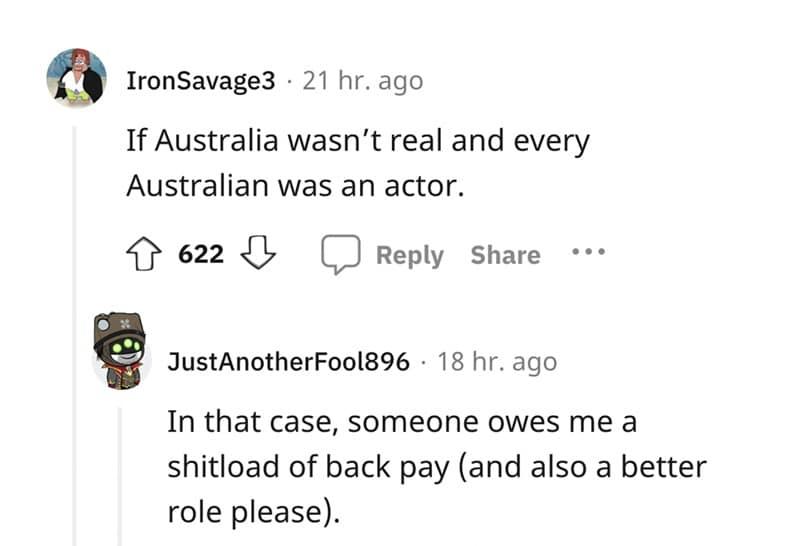Viewport: 800px width, 546px height.
Task: Open JustAnotherFool896's username link
Action: point(288,361)
